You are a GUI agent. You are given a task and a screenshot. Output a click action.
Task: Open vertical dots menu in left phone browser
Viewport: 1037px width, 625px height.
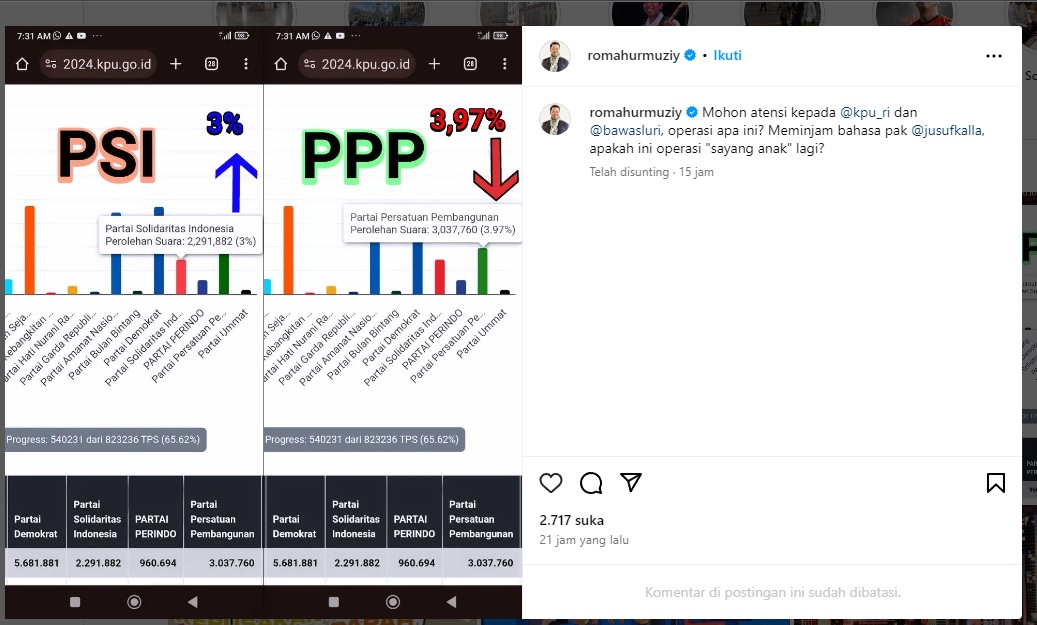click(x=246, y=64)
